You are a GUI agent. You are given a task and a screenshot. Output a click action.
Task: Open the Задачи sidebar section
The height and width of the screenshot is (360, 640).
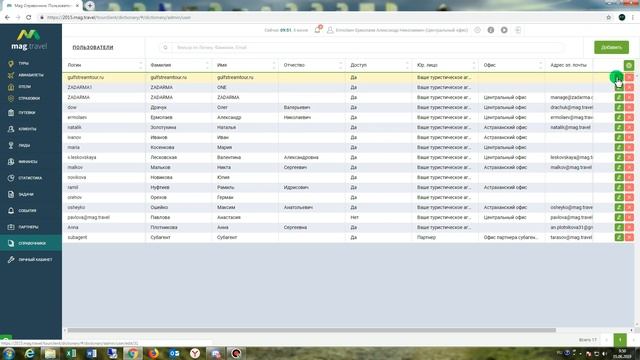pyautogui.click(x=25, y=194)
